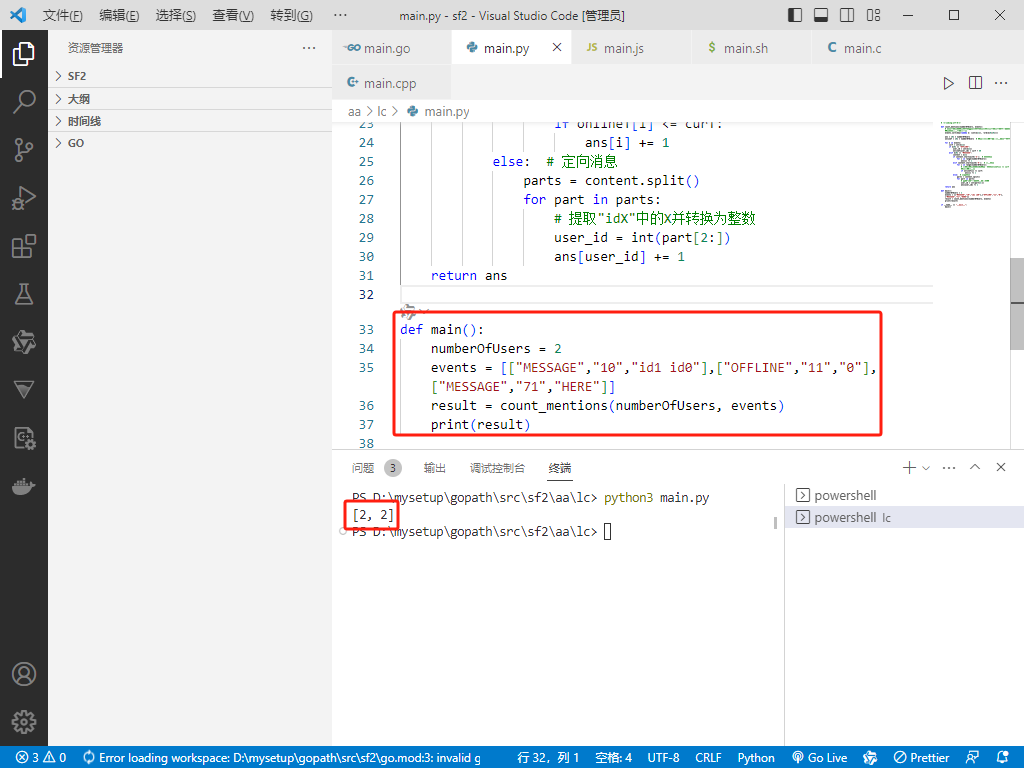Change indentation via 空格: 4
The height and width of the screenshot is (768, 1024).
click(614, 758)
